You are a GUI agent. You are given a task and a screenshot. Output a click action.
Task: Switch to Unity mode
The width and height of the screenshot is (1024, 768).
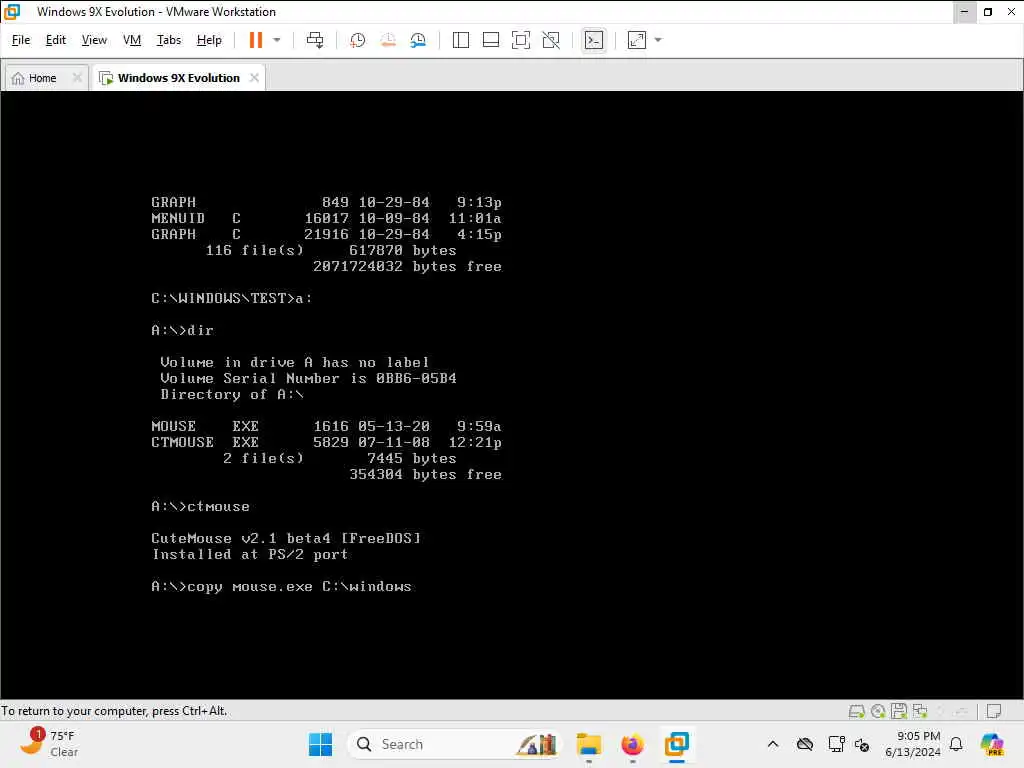(x=551, y=40)
